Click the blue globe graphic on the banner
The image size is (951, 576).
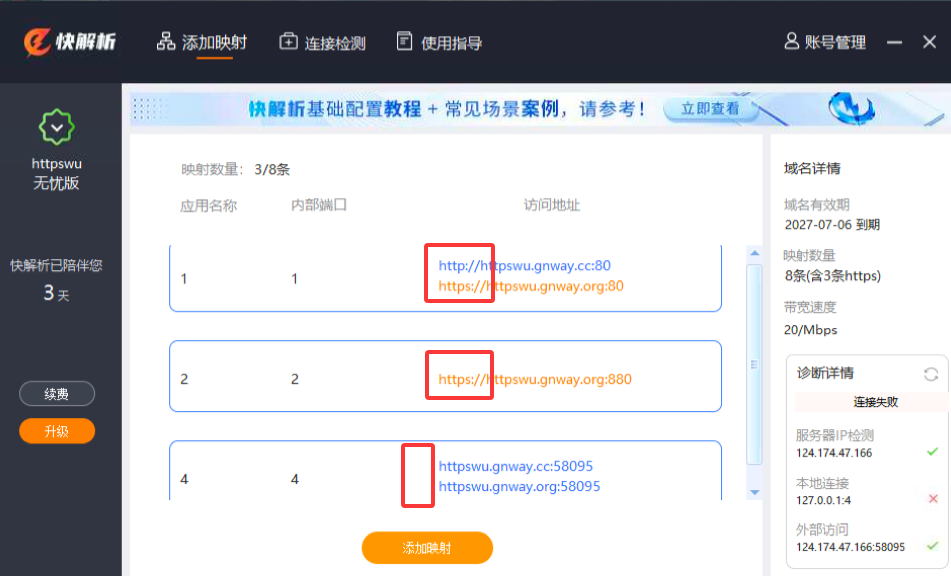(x=851, y=109)
